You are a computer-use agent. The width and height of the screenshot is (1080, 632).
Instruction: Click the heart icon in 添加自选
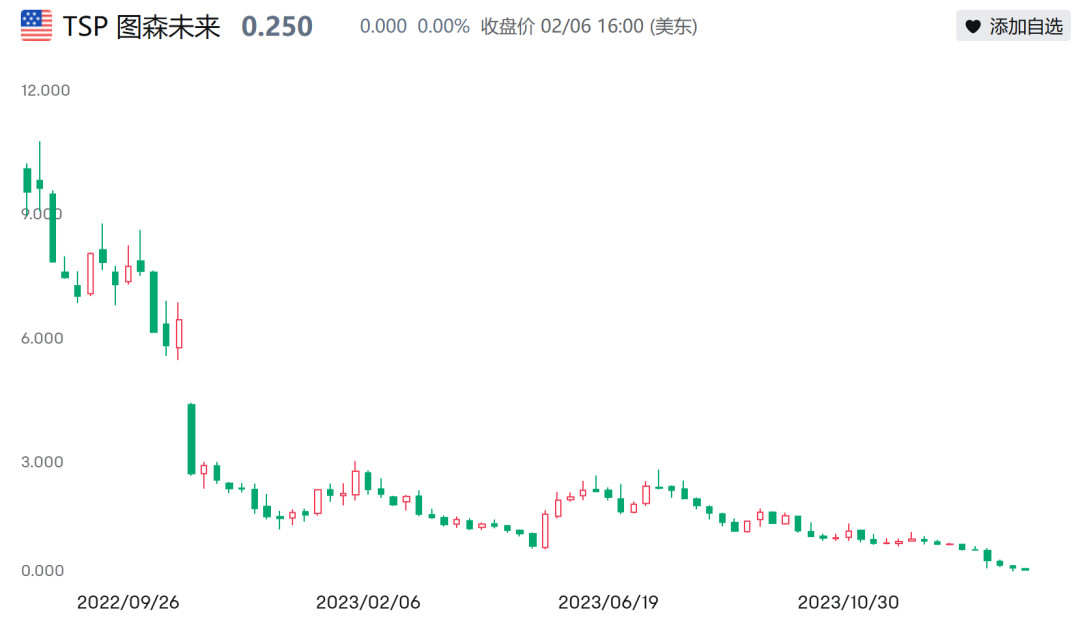(973, 27)
